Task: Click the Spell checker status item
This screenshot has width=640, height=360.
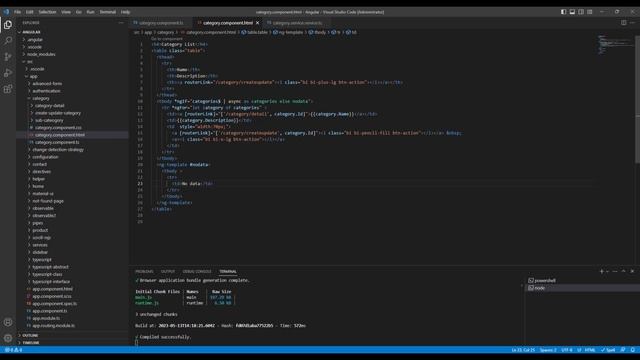Action: [x=608, y=350]
